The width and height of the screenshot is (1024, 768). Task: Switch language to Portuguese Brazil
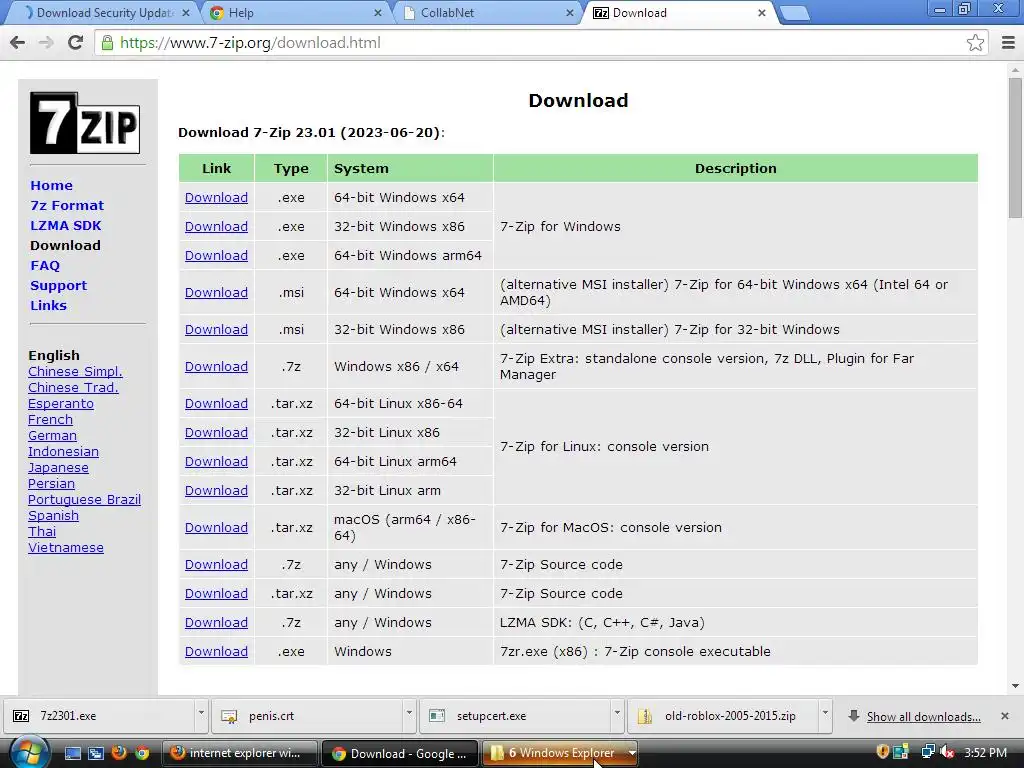[84, 500]
